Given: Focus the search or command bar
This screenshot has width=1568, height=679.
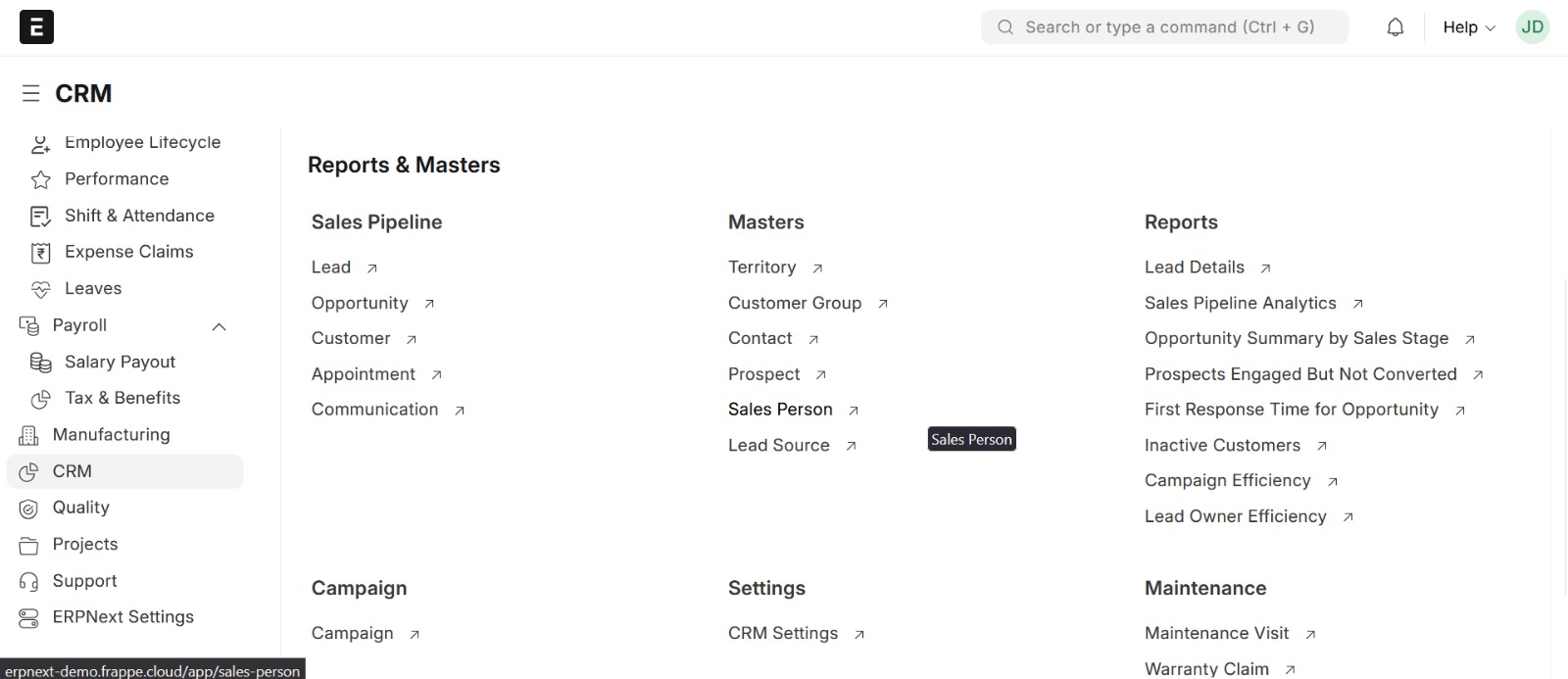Looking at the screenshot, I should tap(1166, 27).
